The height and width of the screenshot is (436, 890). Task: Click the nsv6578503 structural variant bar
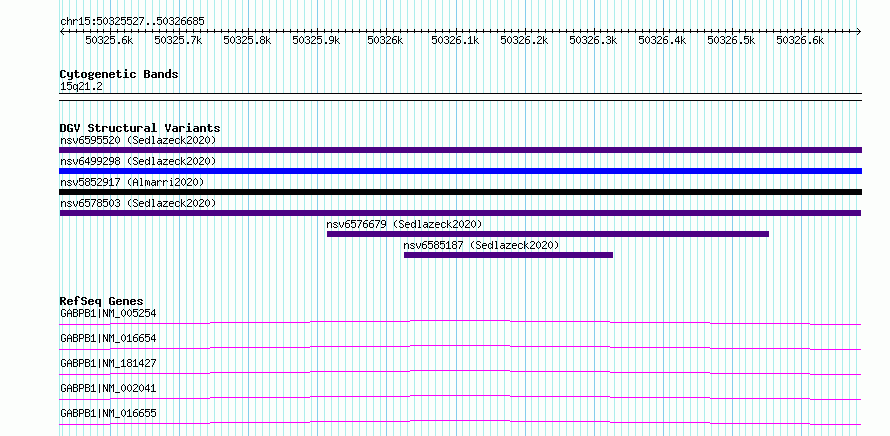click(x=460, y=213)
